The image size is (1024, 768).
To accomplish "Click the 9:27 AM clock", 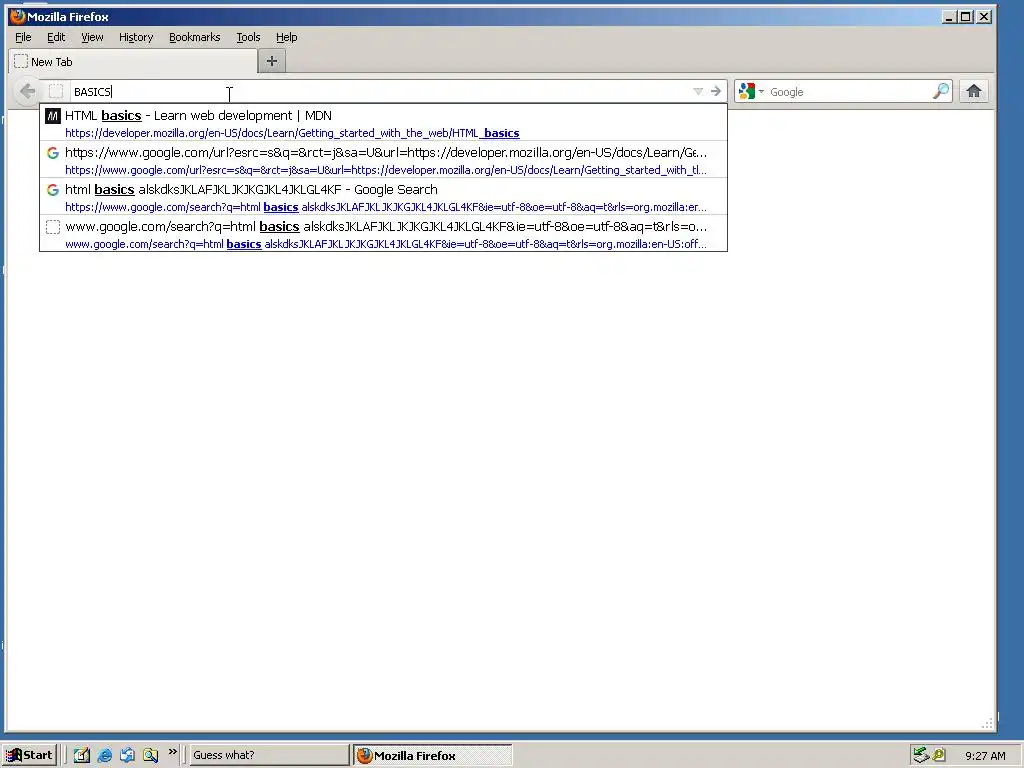I will 985,756.
